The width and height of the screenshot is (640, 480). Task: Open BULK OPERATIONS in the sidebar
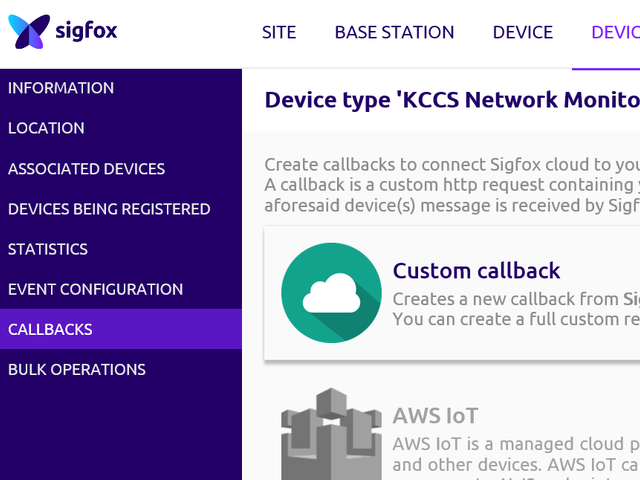pyautogui.click(x=77, y=369)
